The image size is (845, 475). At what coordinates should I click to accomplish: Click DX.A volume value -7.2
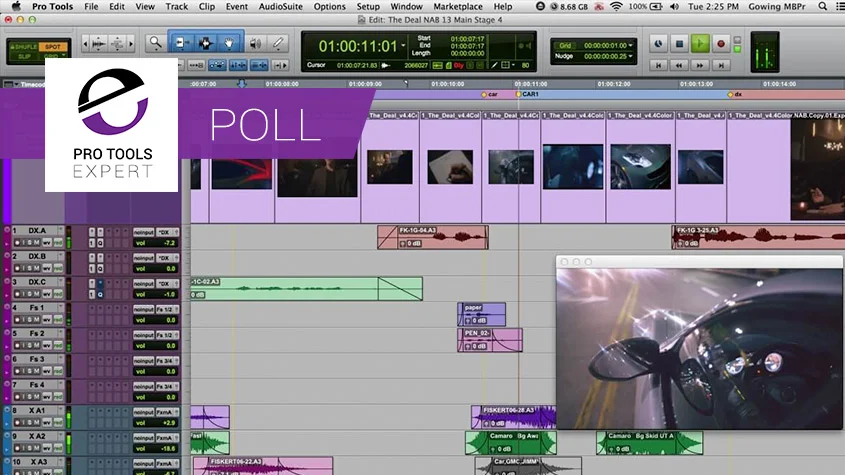[x=169, y=243]
